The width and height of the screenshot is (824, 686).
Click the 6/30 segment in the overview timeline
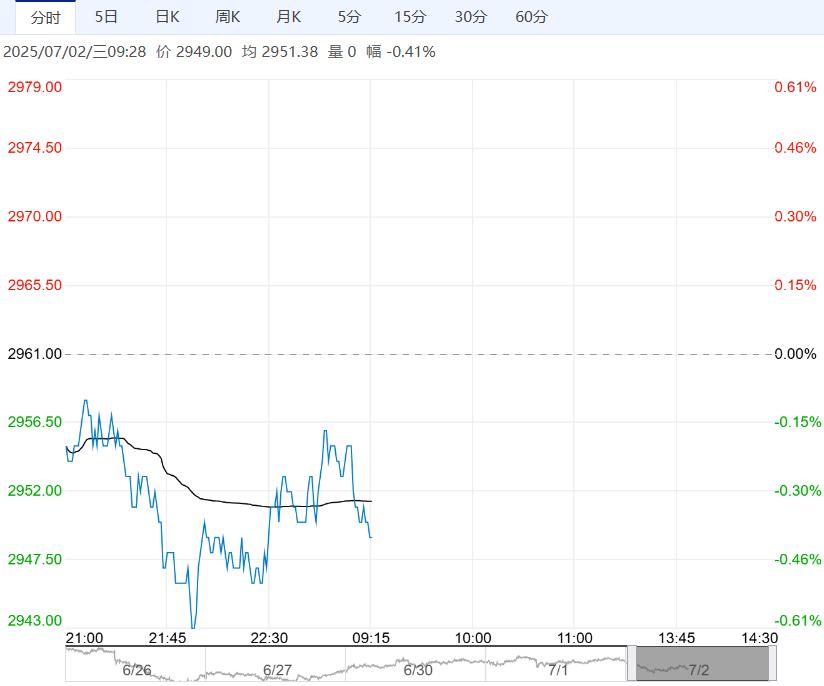tap(417, 669)
